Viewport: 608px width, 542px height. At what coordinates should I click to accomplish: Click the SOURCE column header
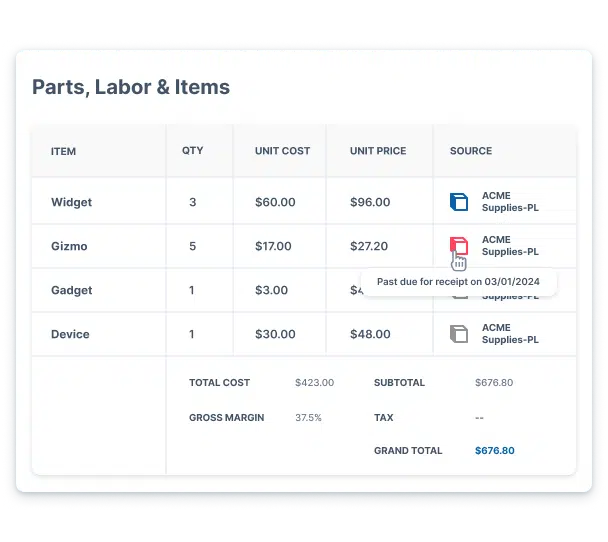click(471, 151)
